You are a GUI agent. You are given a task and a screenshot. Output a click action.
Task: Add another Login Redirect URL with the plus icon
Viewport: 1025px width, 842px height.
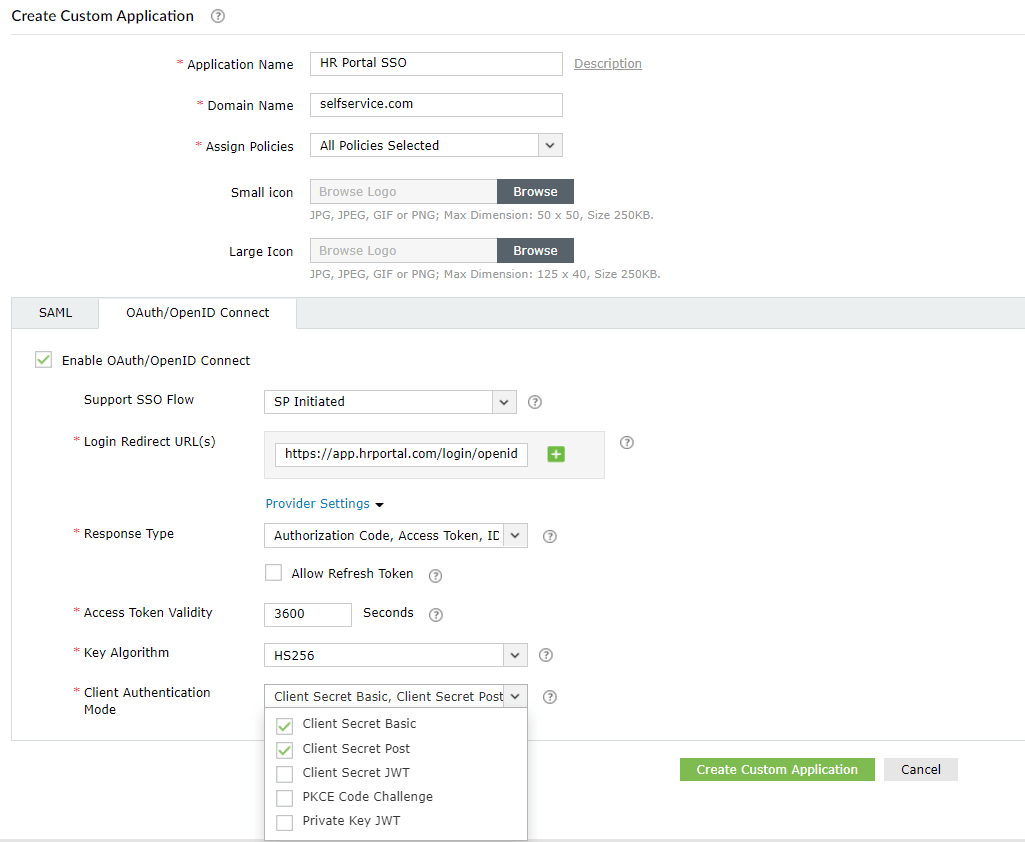coord(556,454)
